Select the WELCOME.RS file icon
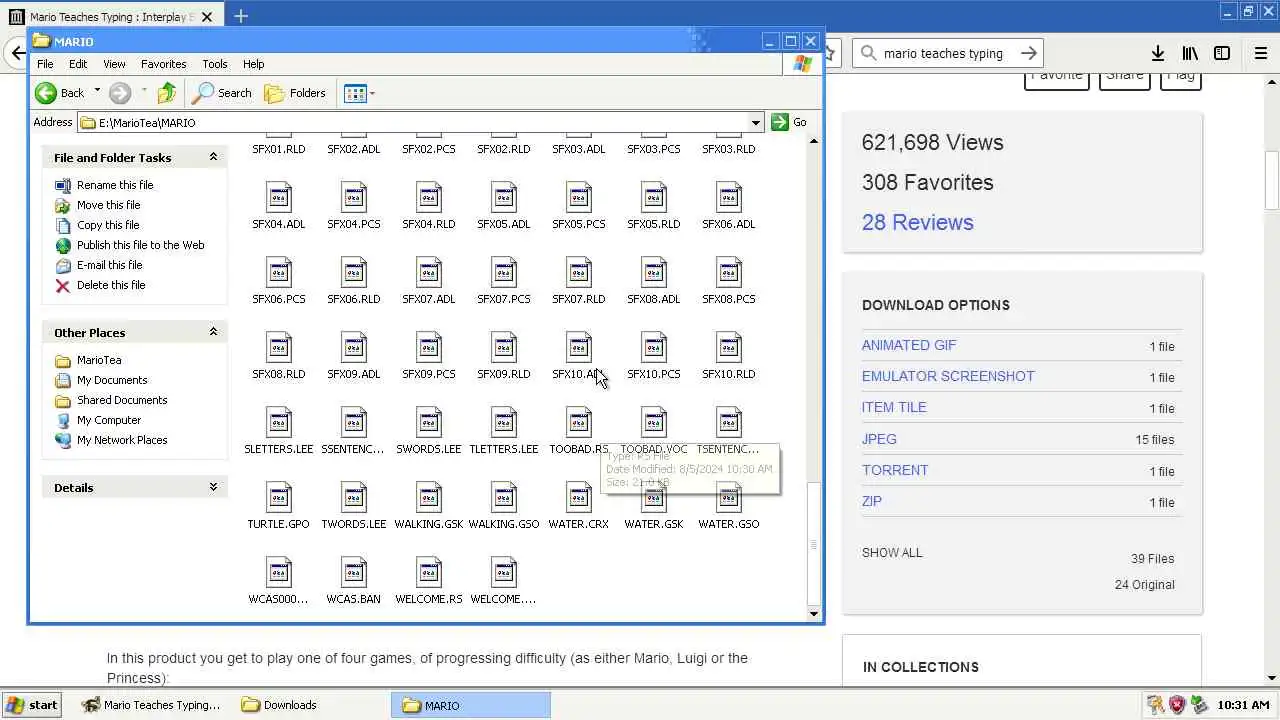The height and width of the screenshot is (720, 1280). click(x=429, y=573)
